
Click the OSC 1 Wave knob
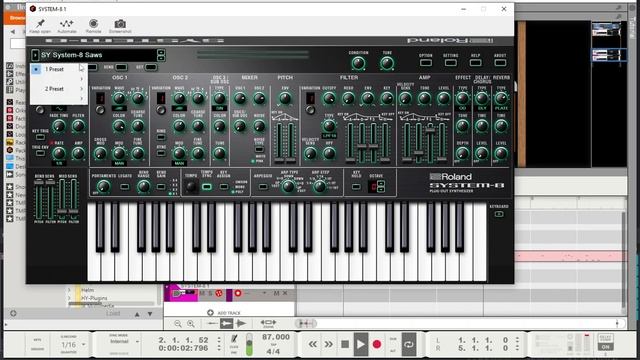pyautogui.click(x=119, y=98)
